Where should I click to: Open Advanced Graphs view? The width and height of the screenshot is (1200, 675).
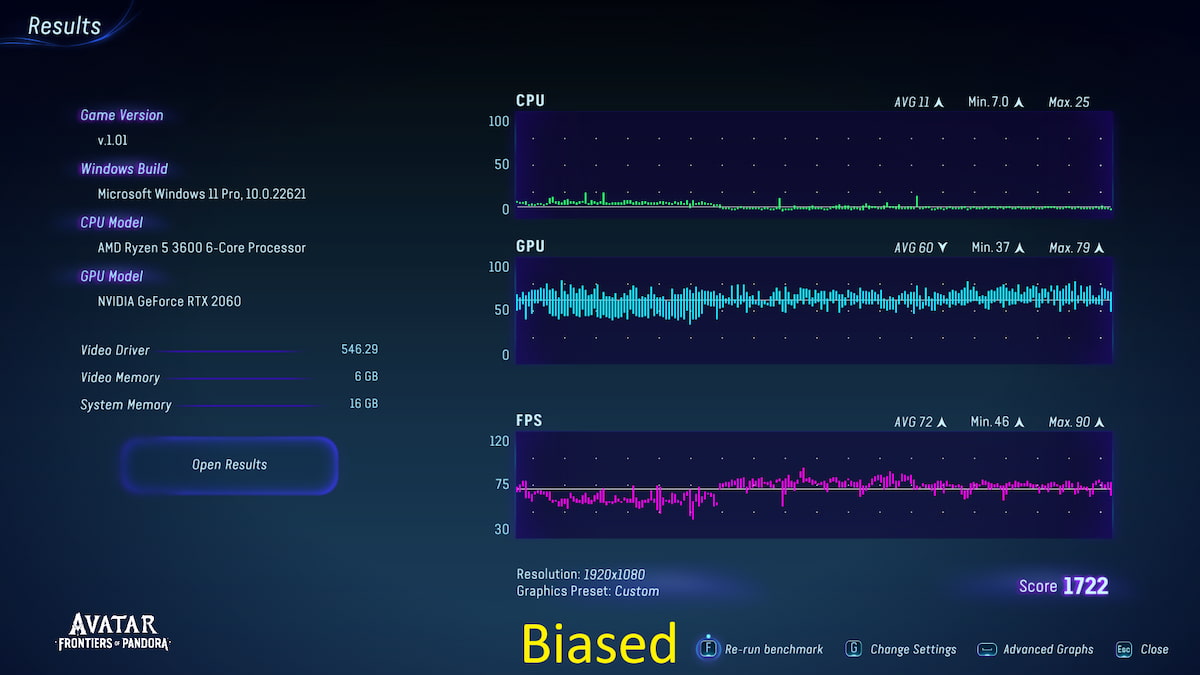pyautogui.click(x=1048, y=649)
